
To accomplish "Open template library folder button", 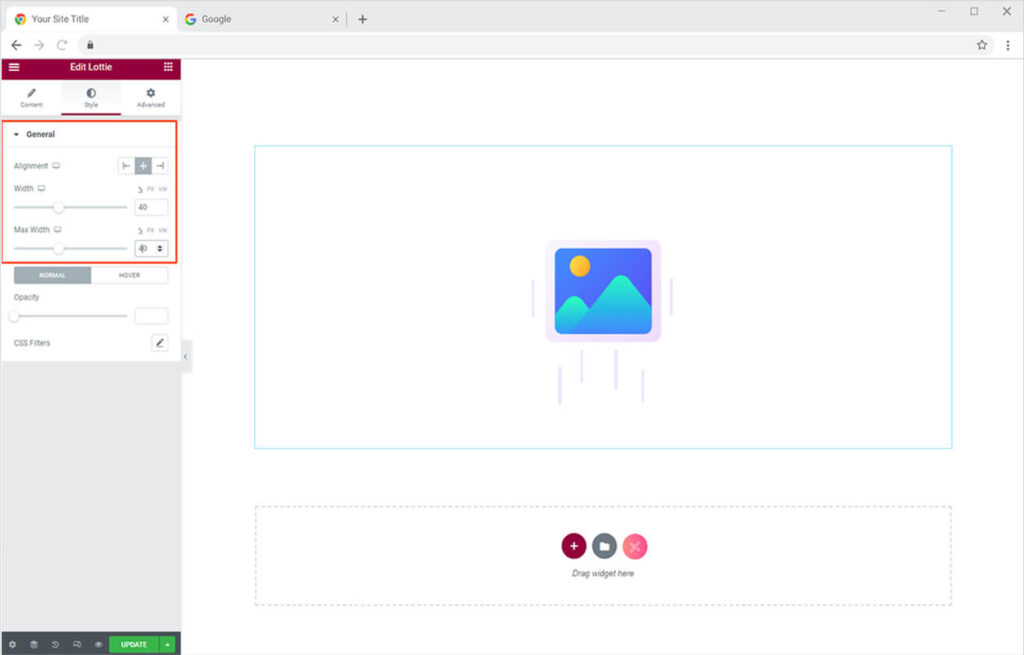I will click(x=604, y=546).
